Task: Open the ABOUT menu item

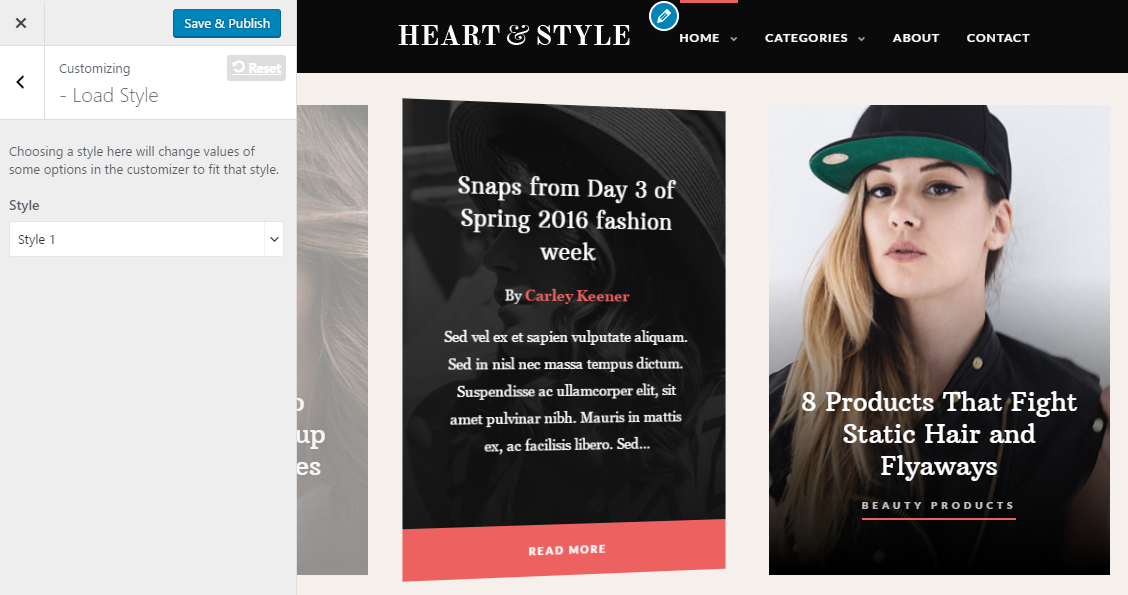Action: (916, 38)
